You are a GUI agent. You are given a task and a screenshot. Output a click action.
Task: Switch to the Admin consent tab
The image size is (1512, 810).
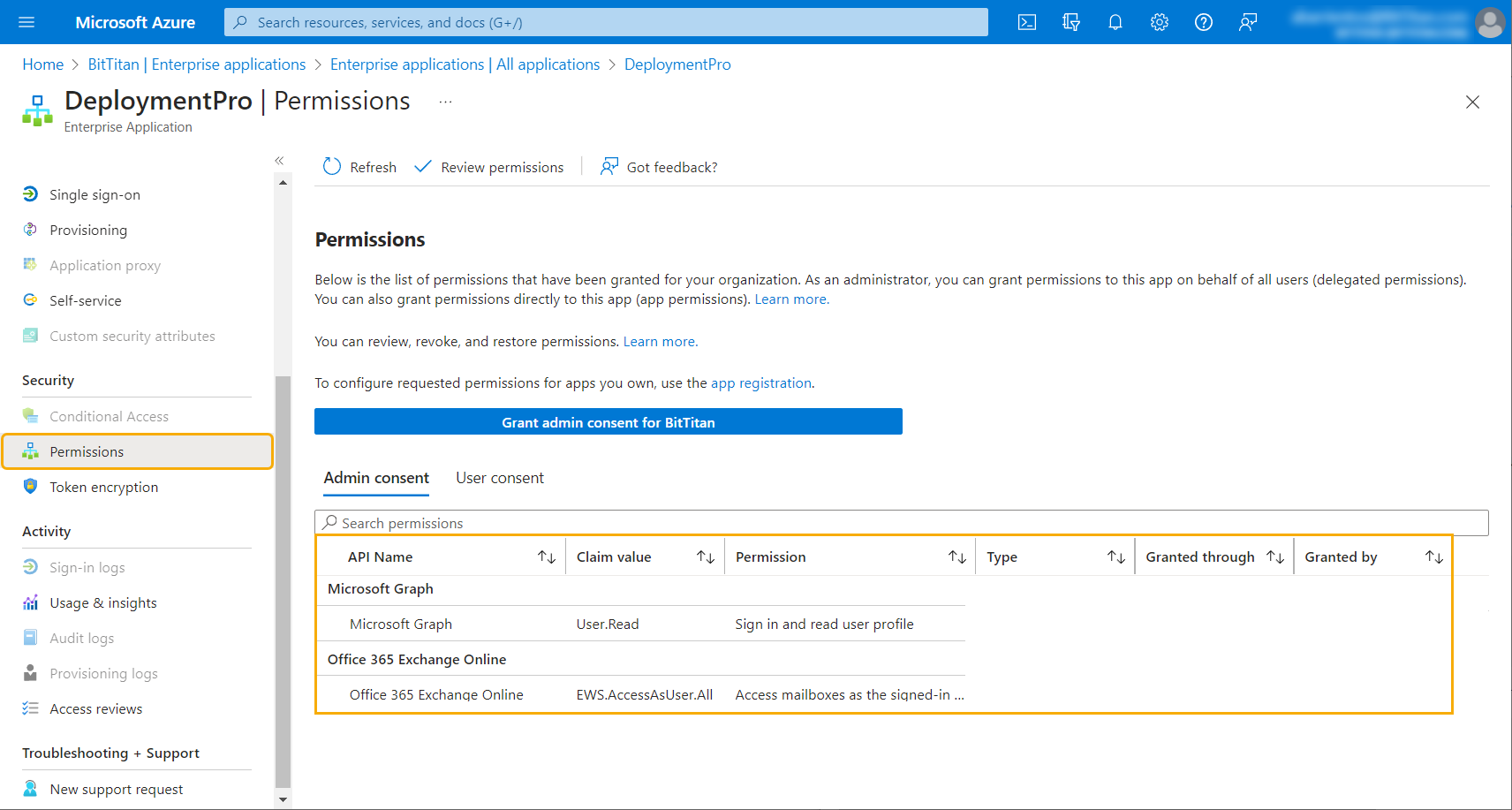pos(376,478)
